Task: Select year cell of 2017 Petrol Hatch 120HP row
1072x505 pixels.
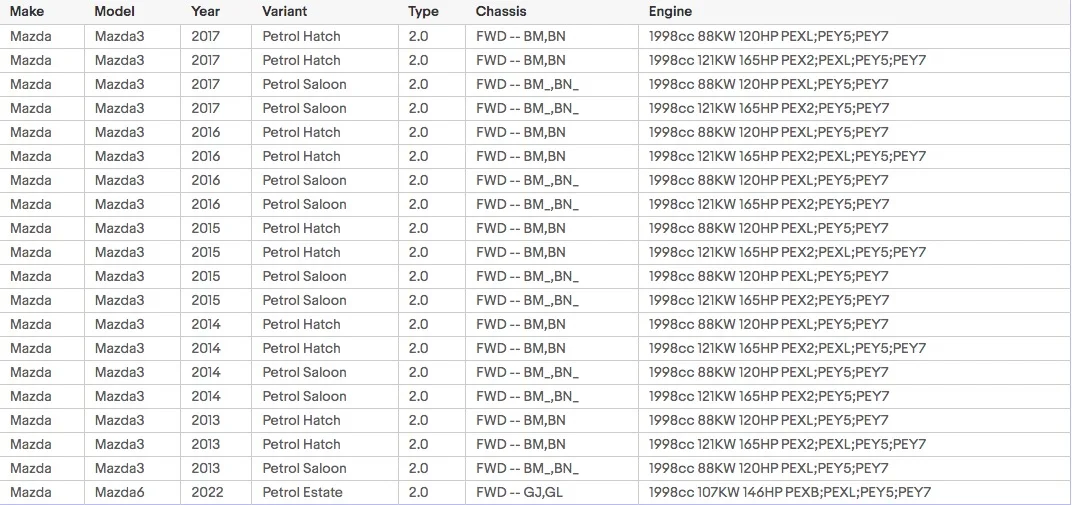Action: tap(216, 36)
